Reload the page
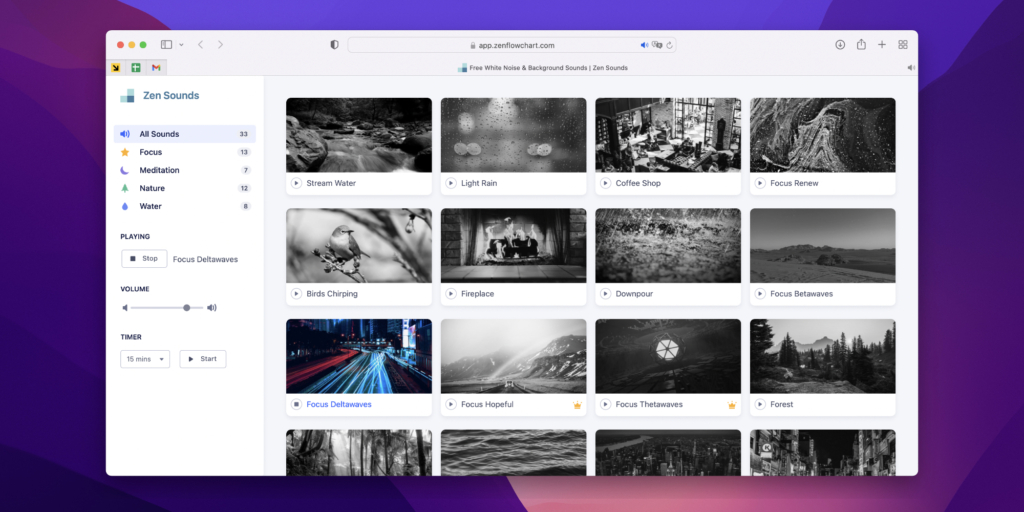1024x512 pixels. (x=669, y=46)
